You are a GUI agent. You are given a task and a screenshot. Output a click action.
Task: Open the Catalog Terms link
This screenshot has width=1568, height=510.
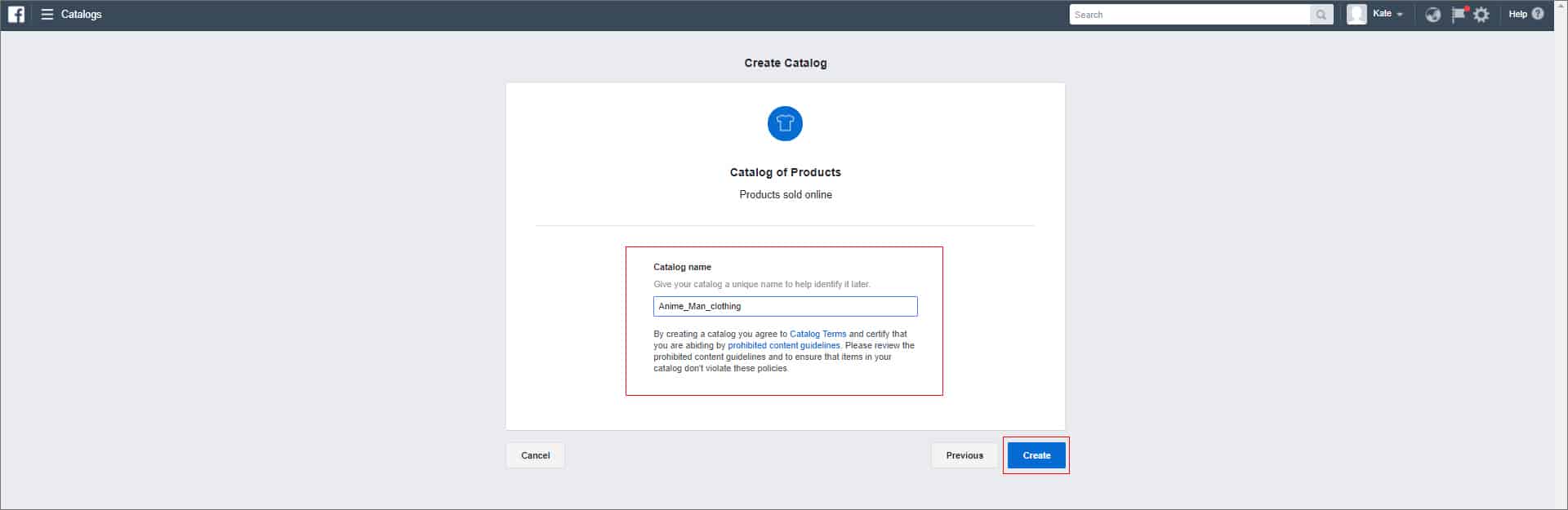817,334
